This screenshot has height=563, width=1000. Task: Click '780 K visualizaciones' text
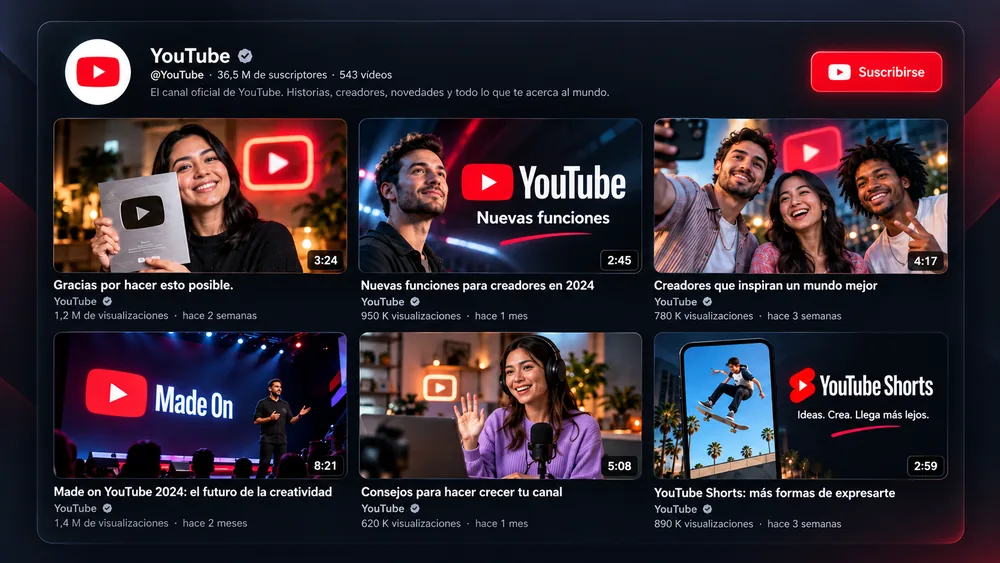pos(703,316)
